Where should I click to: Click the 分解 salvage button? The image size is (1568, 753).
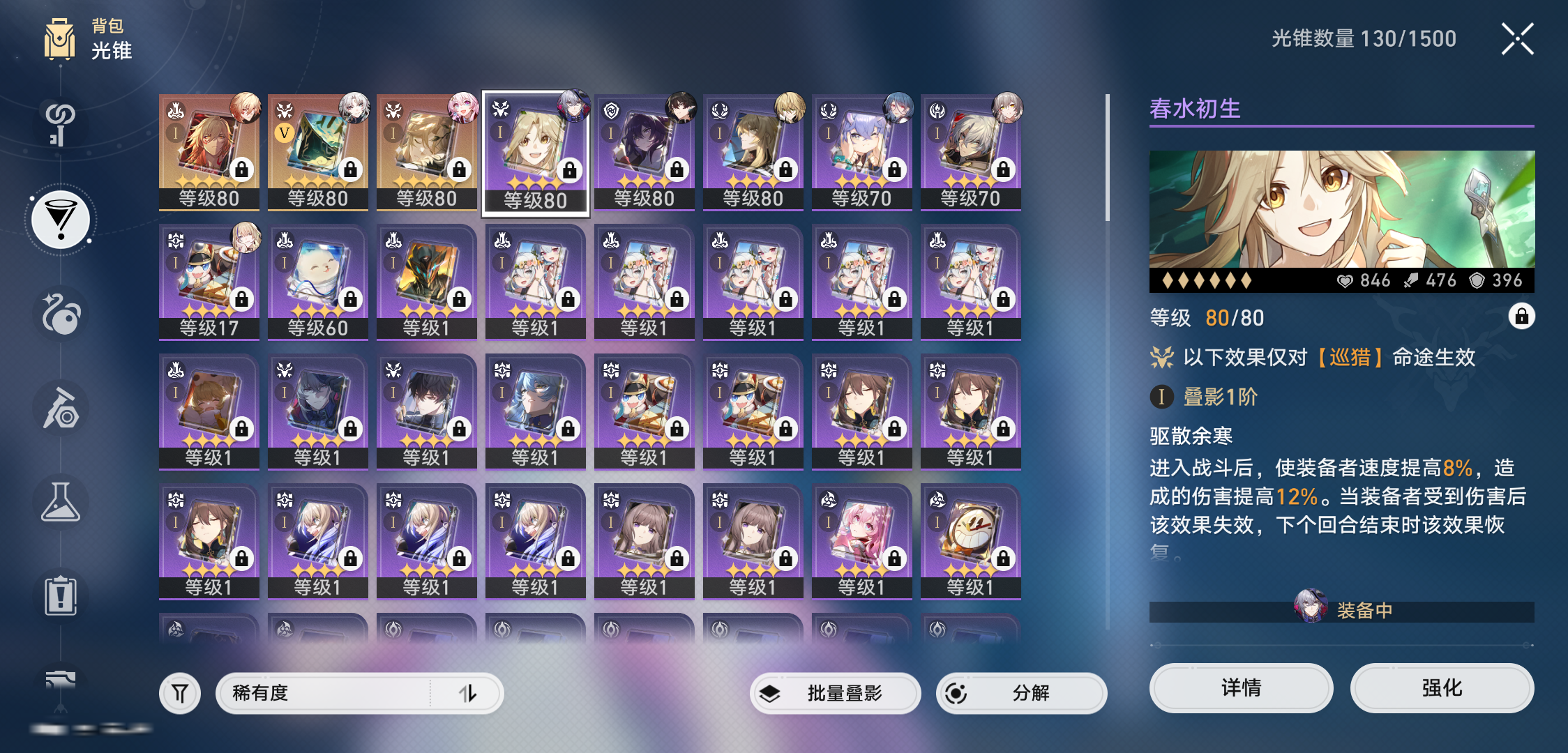pyautogui.click(x=1022, y=693)
